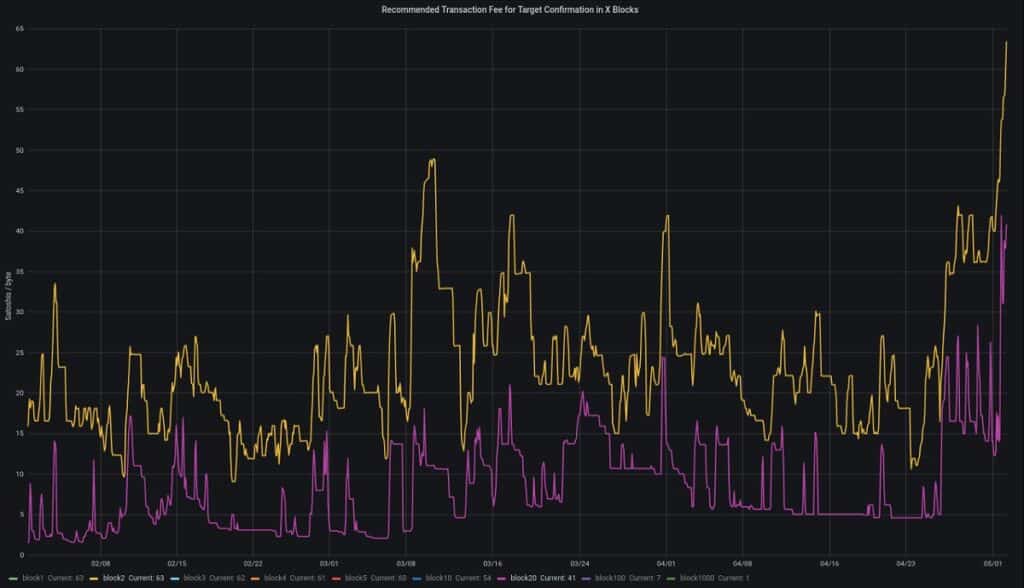
Task: Open the magenta block20 color swatch
Action: [x=501, y=579]
